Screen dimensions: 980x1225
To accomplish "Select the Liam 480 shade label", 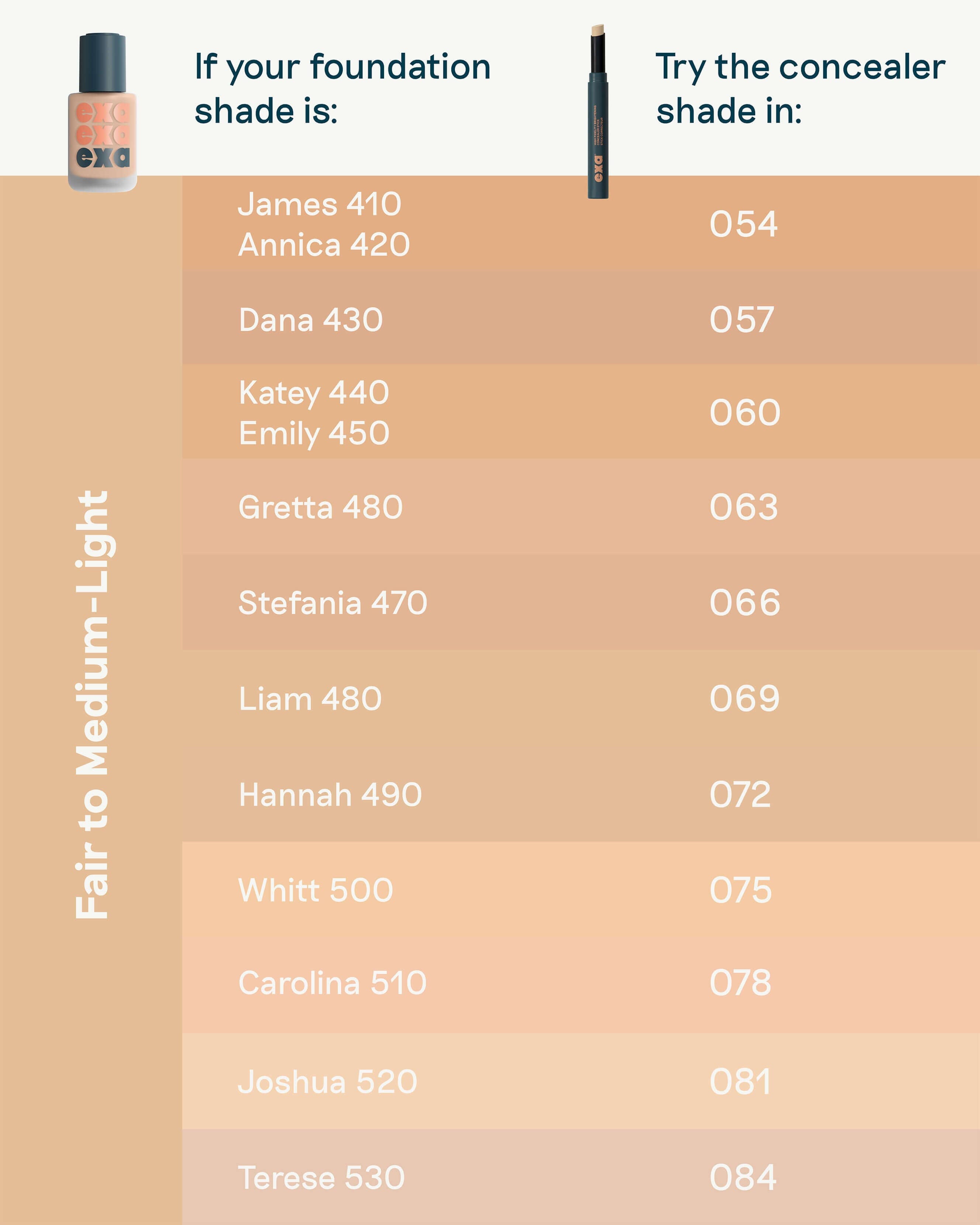I will (x=310, y=699).
